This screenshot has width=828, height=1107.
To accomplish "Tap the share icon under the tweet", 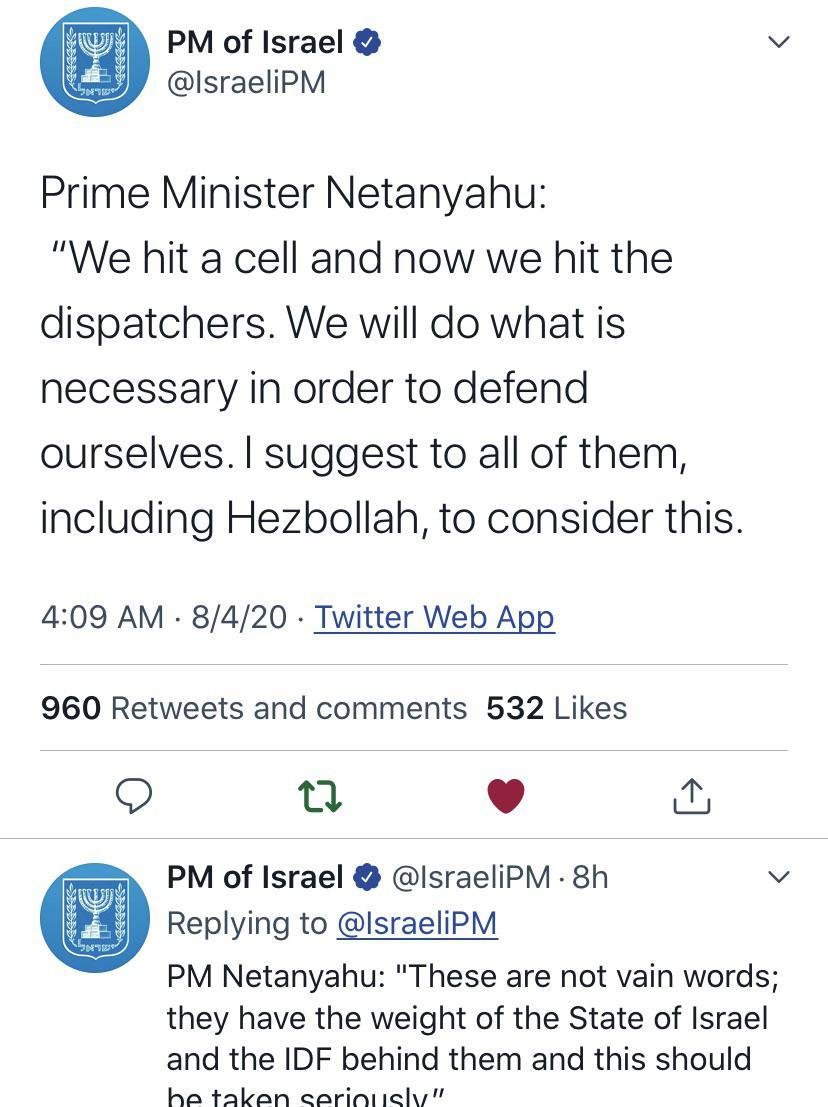I will click(x=692, y=796).
